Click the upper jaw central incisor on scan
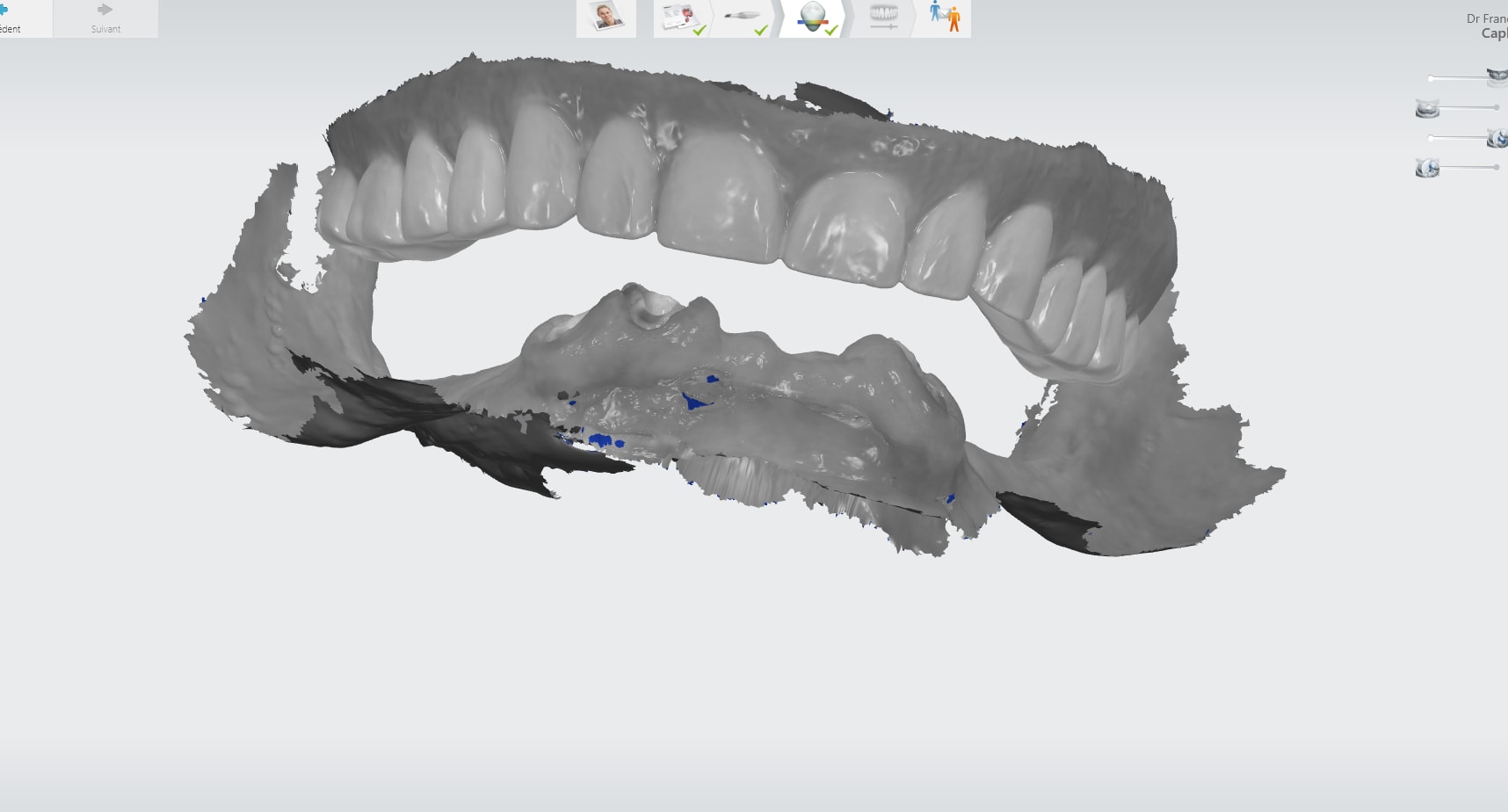1508x812 pixels. 721,198
